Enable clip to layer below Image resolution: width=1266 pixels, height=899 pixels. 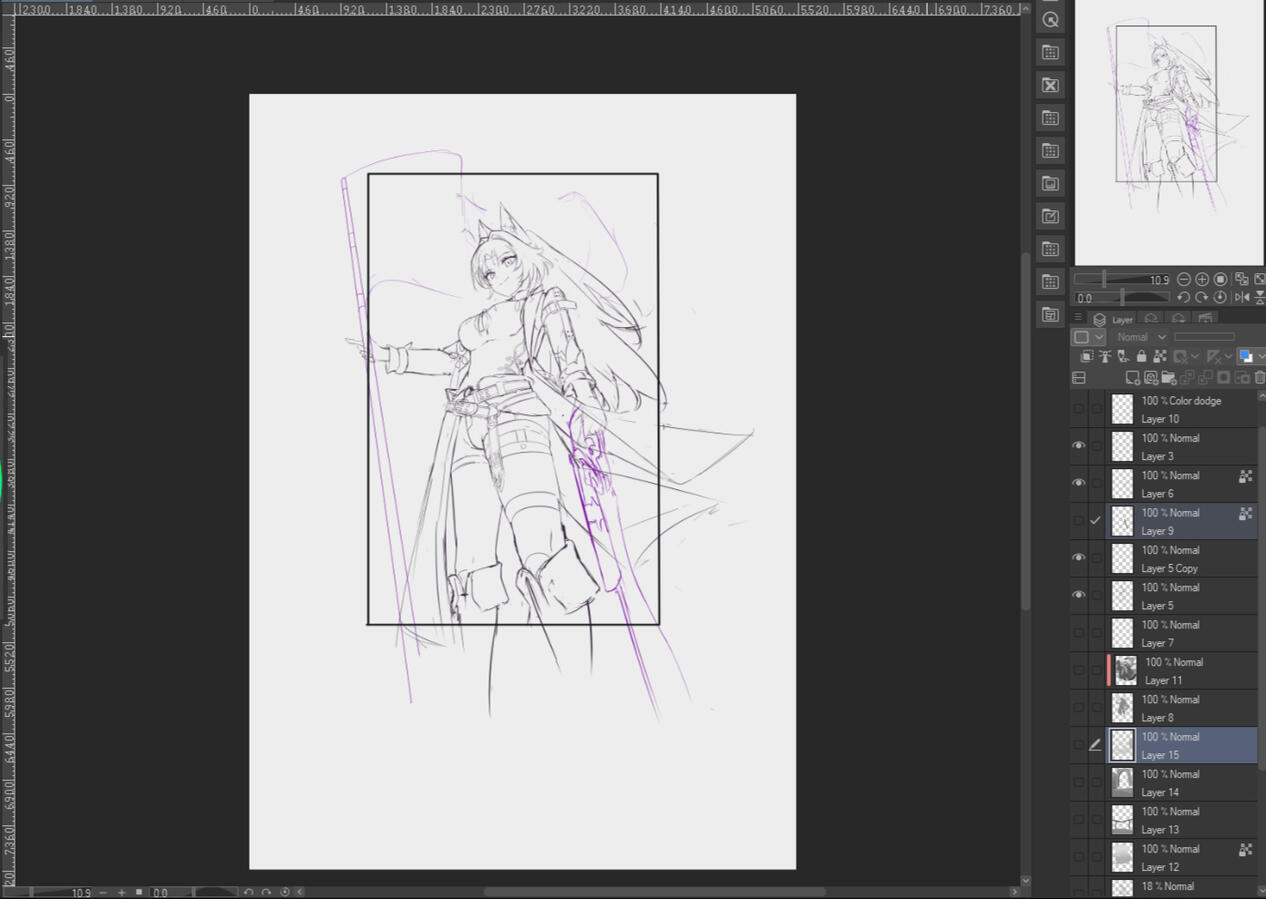1088,356
